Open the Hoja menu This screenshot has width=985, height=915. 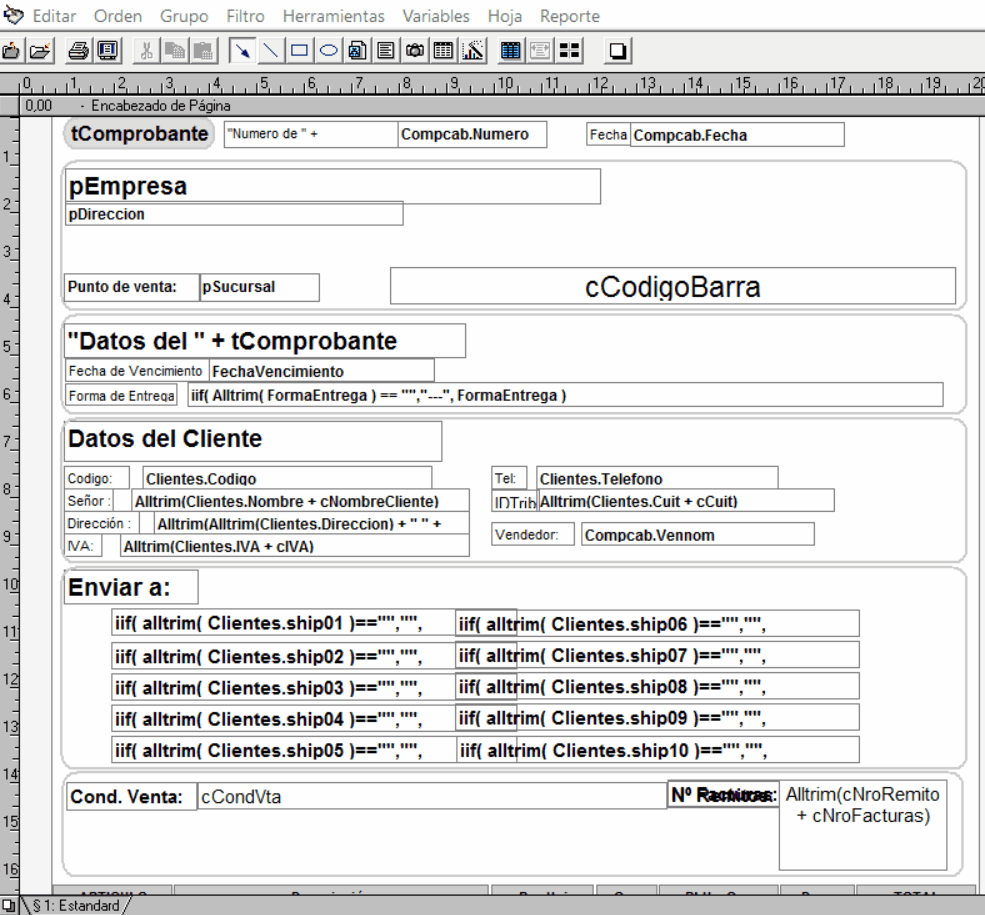coord(505,16)
